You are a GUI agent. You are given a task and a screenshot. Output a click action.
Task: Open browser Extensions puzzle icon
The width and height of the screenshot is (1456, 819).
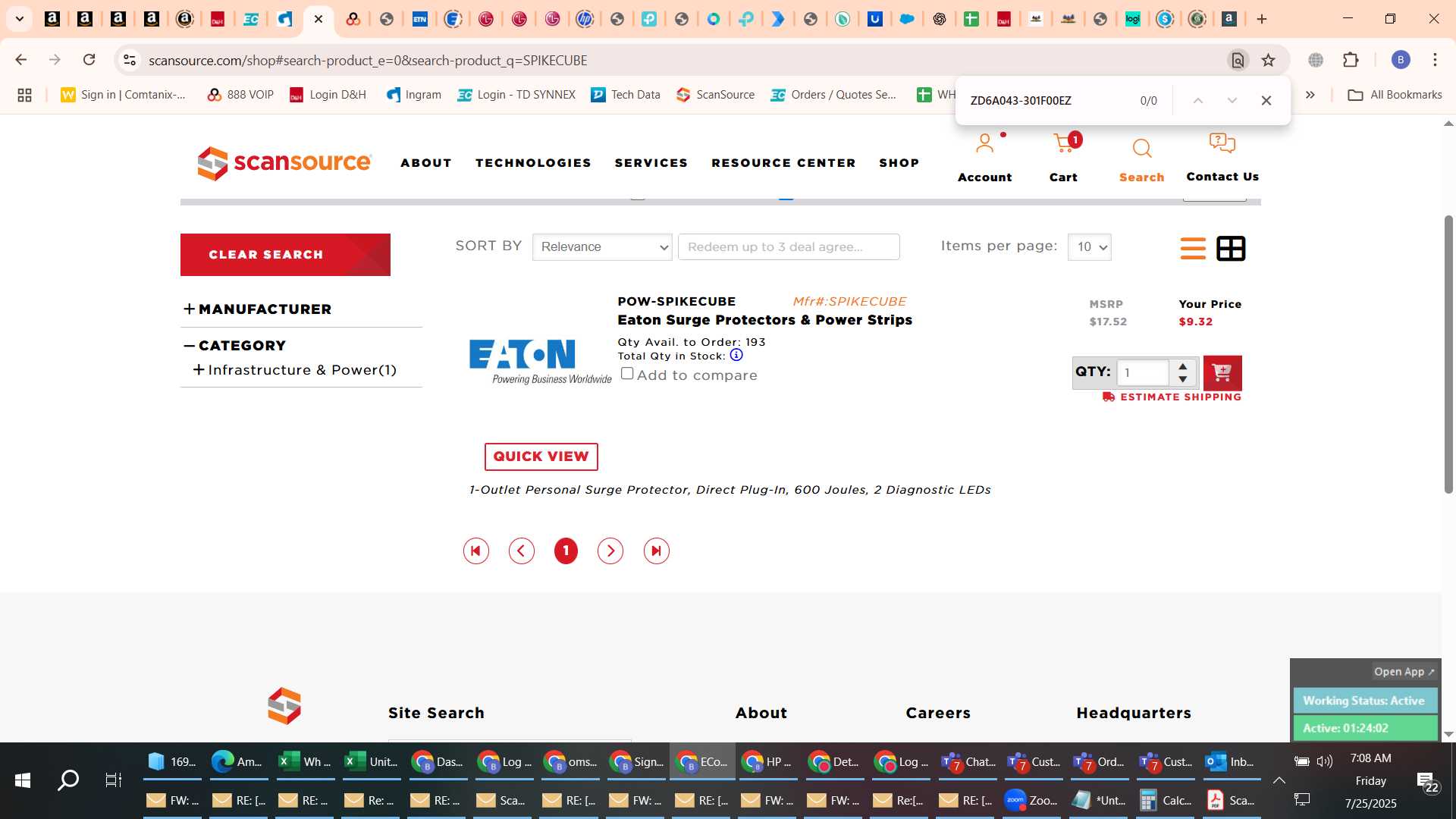[1351, 60]
